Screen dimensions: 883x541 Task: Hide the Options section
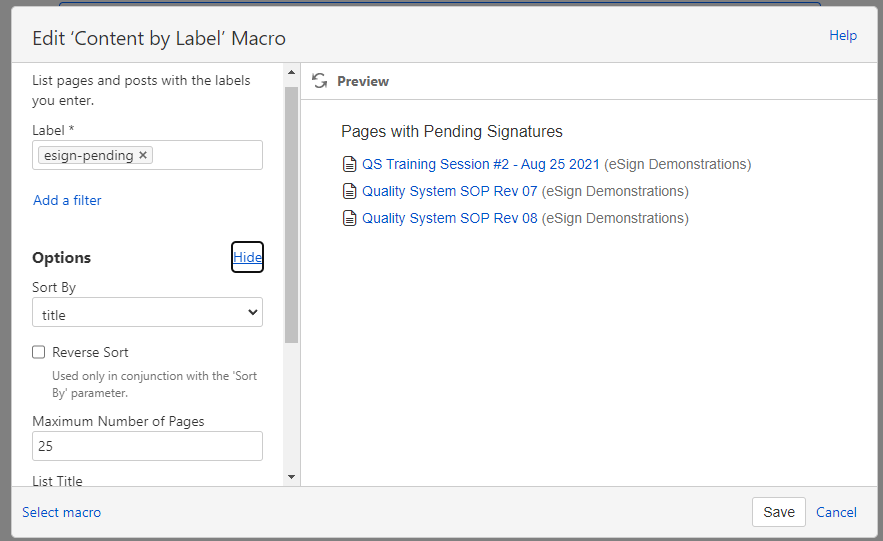pyautogui.click(x=247, y=257)
